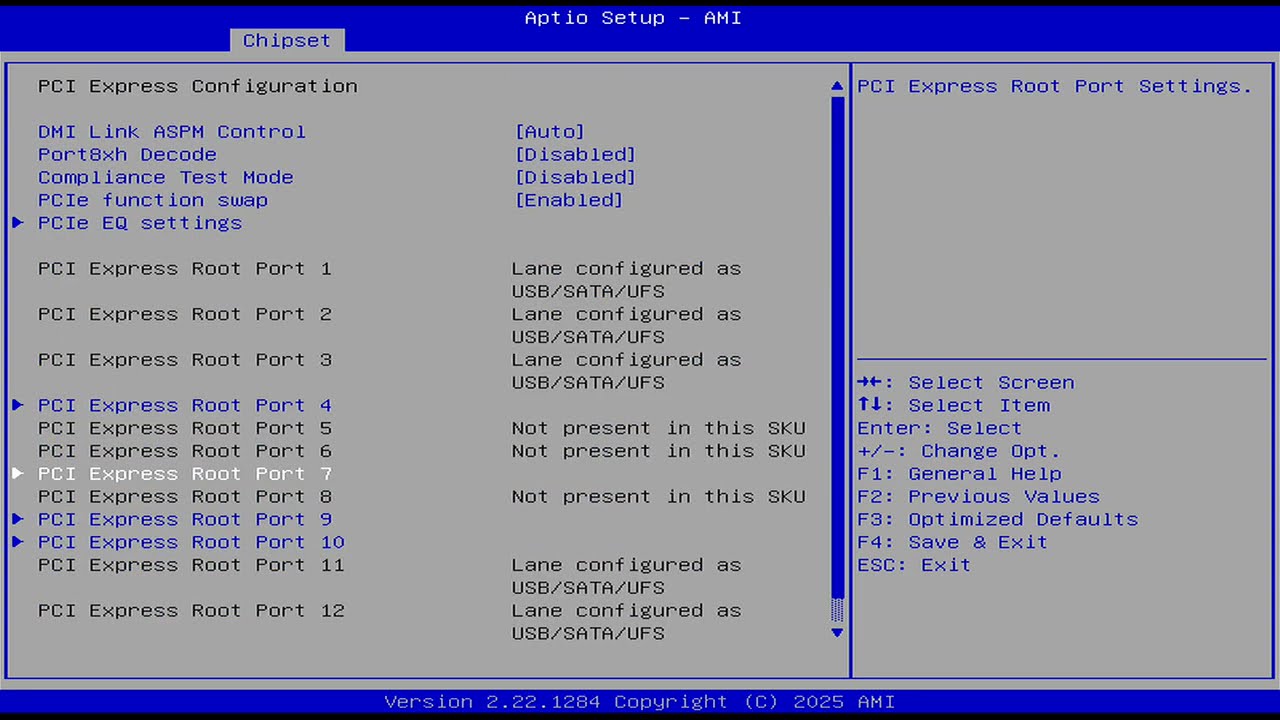This screenshot has width=1280, height=720.
Task: Click scrollbar down arrow
Action: (837, 632)
